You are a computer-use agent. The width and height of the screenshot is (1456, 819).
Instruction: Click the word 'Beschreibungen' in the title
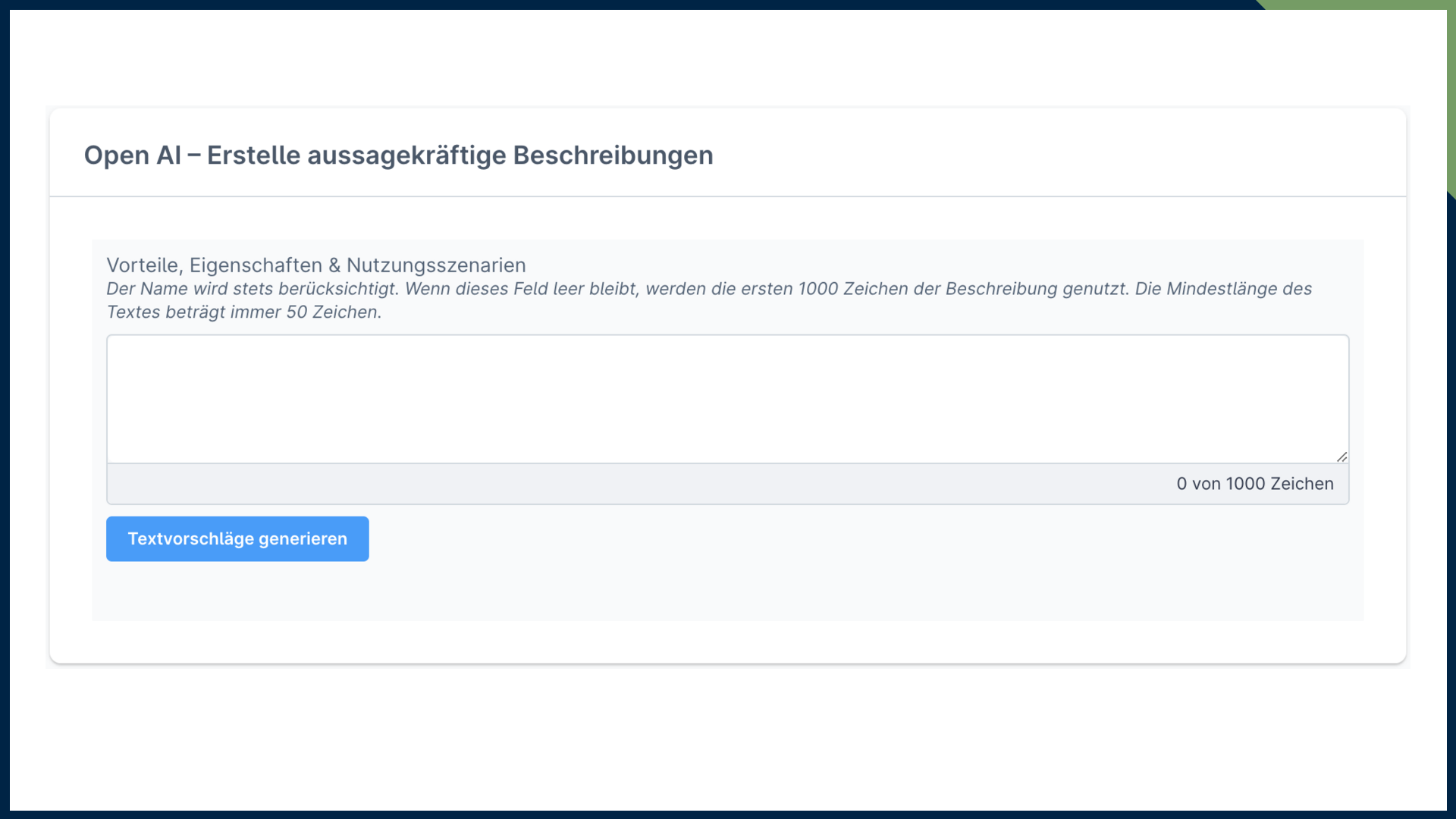click(x=613, y=155)
